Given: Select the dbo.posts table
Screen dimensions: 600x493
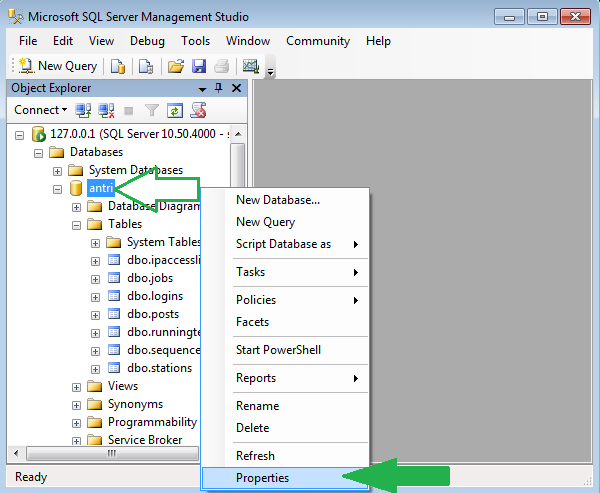Looking at the screenshot, I should (153, 314).
